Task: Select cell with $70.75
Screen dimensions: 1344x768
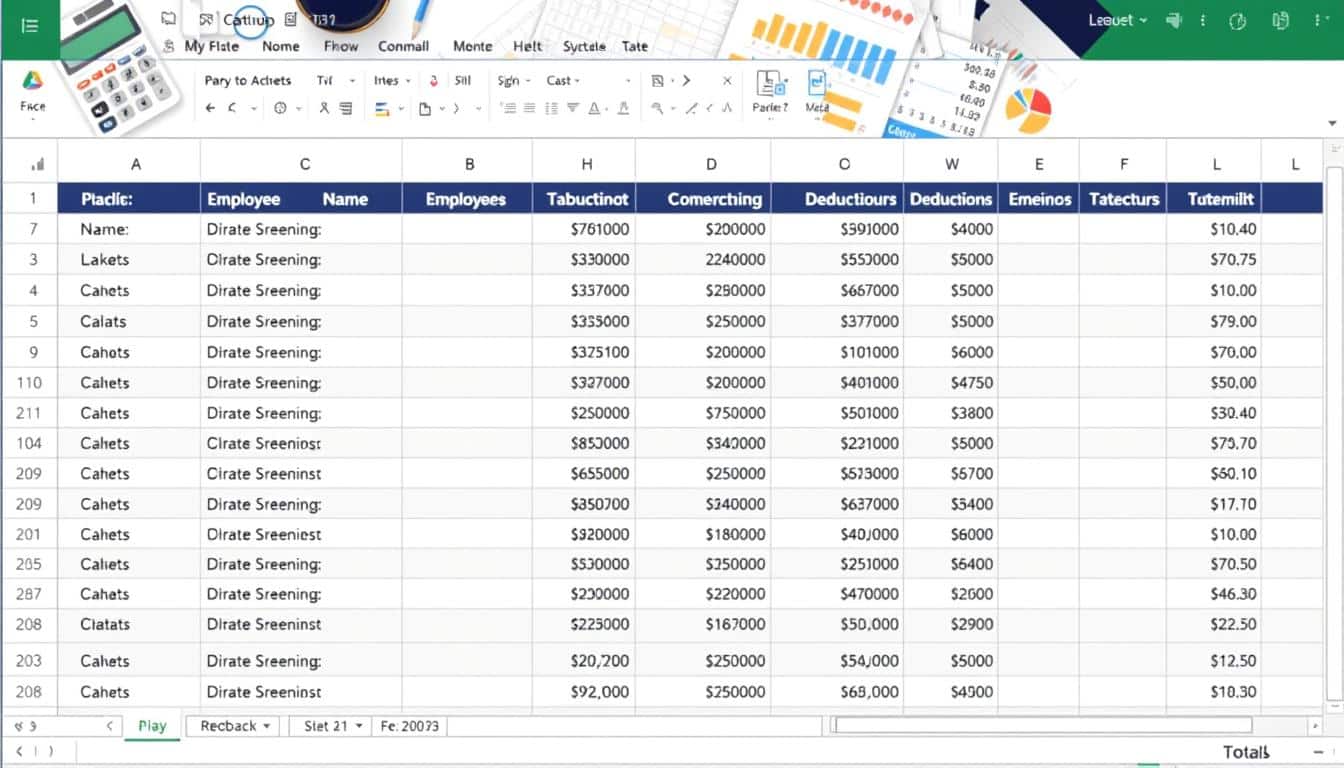Action: (1214, 259)
